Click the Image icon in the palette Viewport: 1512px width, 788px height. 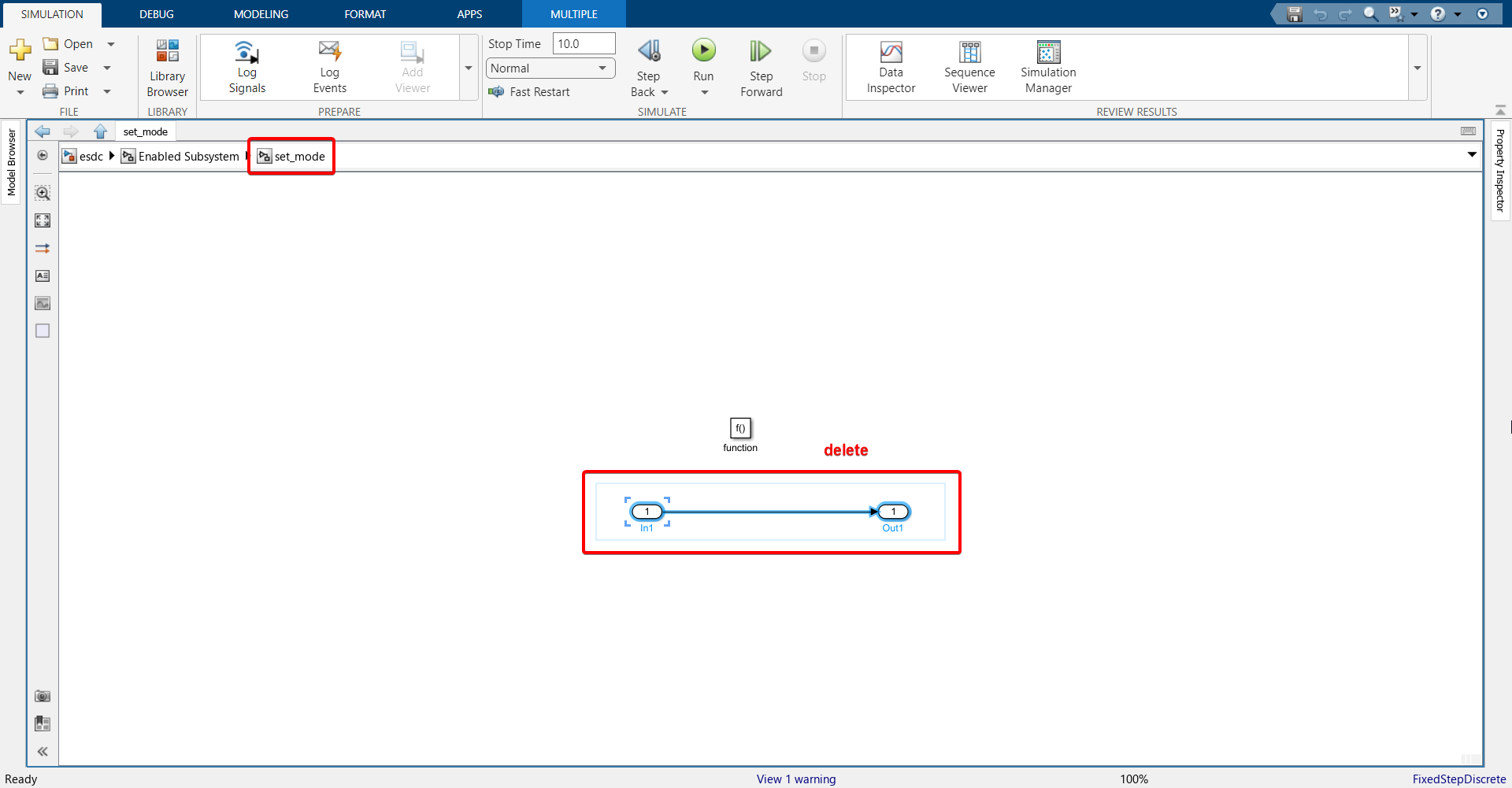(x=43, y=303)
